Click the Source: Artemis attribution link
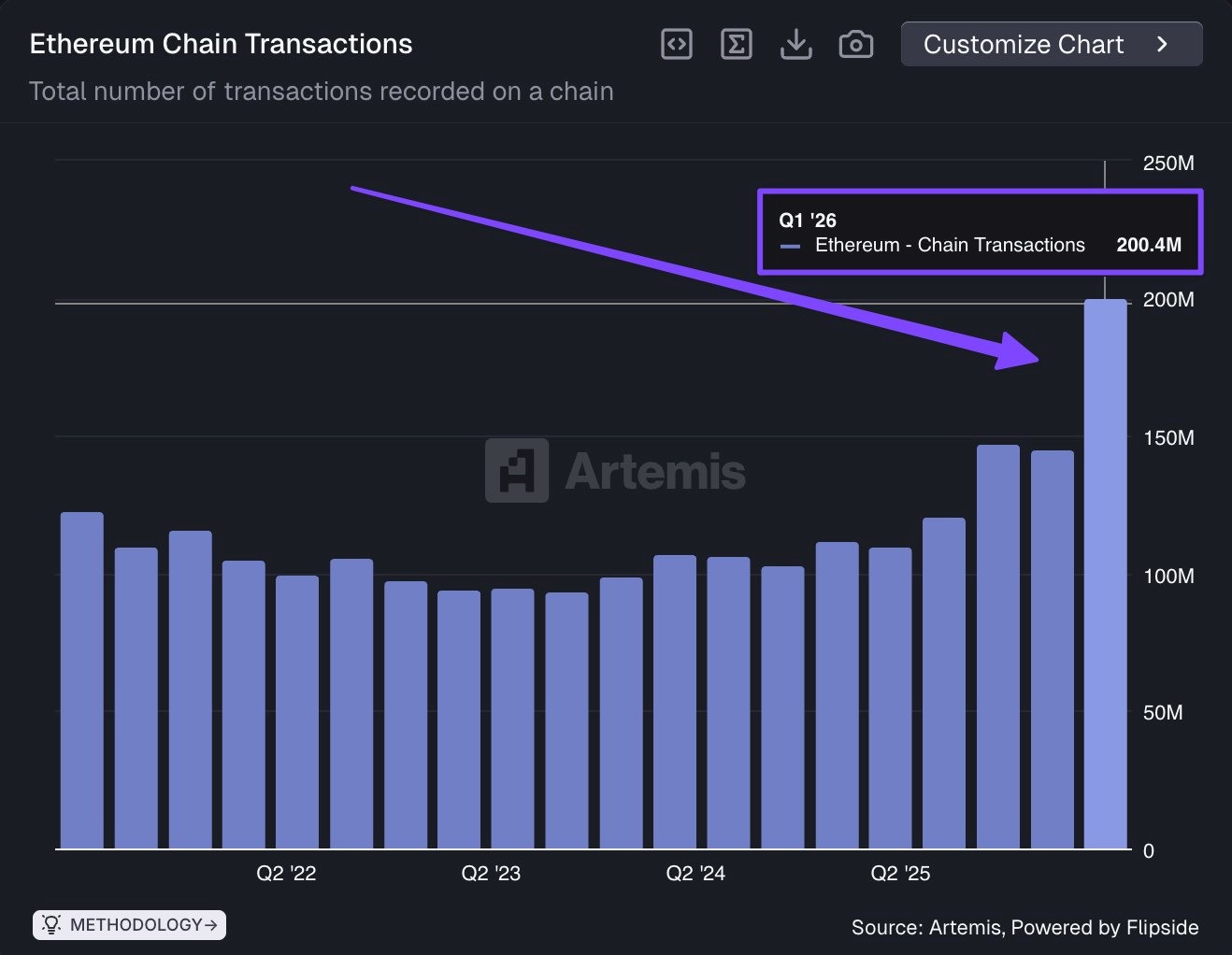Viewport: 1232px width, 955px height. [926, 927]
